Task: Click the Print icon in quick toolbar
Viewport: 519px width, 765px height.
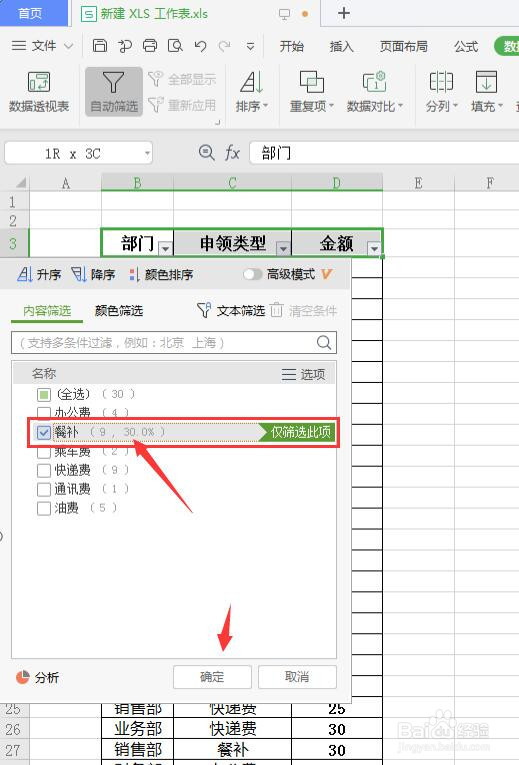Action: coord(150,45)
